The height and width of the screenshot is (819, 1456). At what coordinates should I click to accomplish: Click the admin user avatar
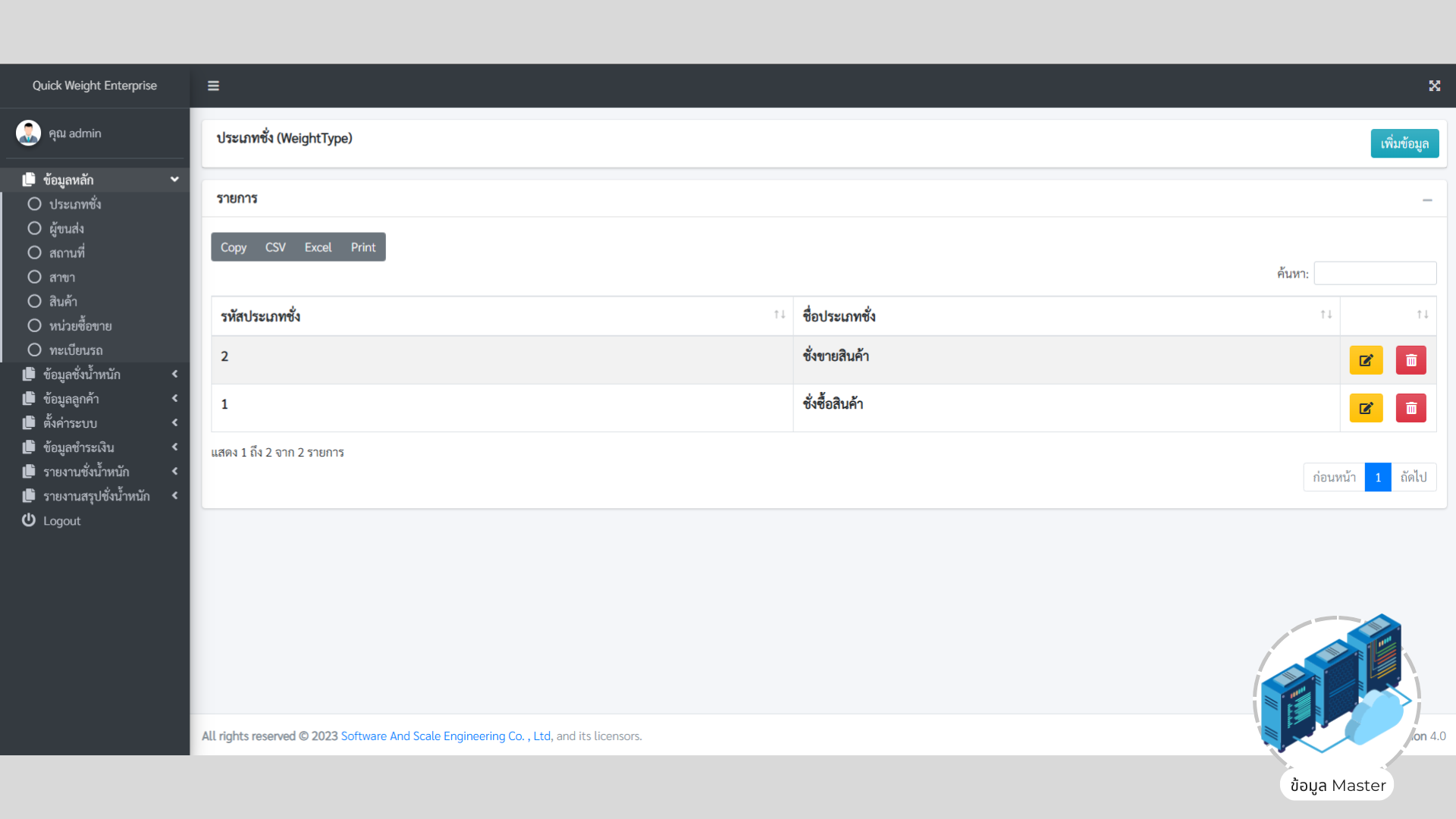pos(28,133)
